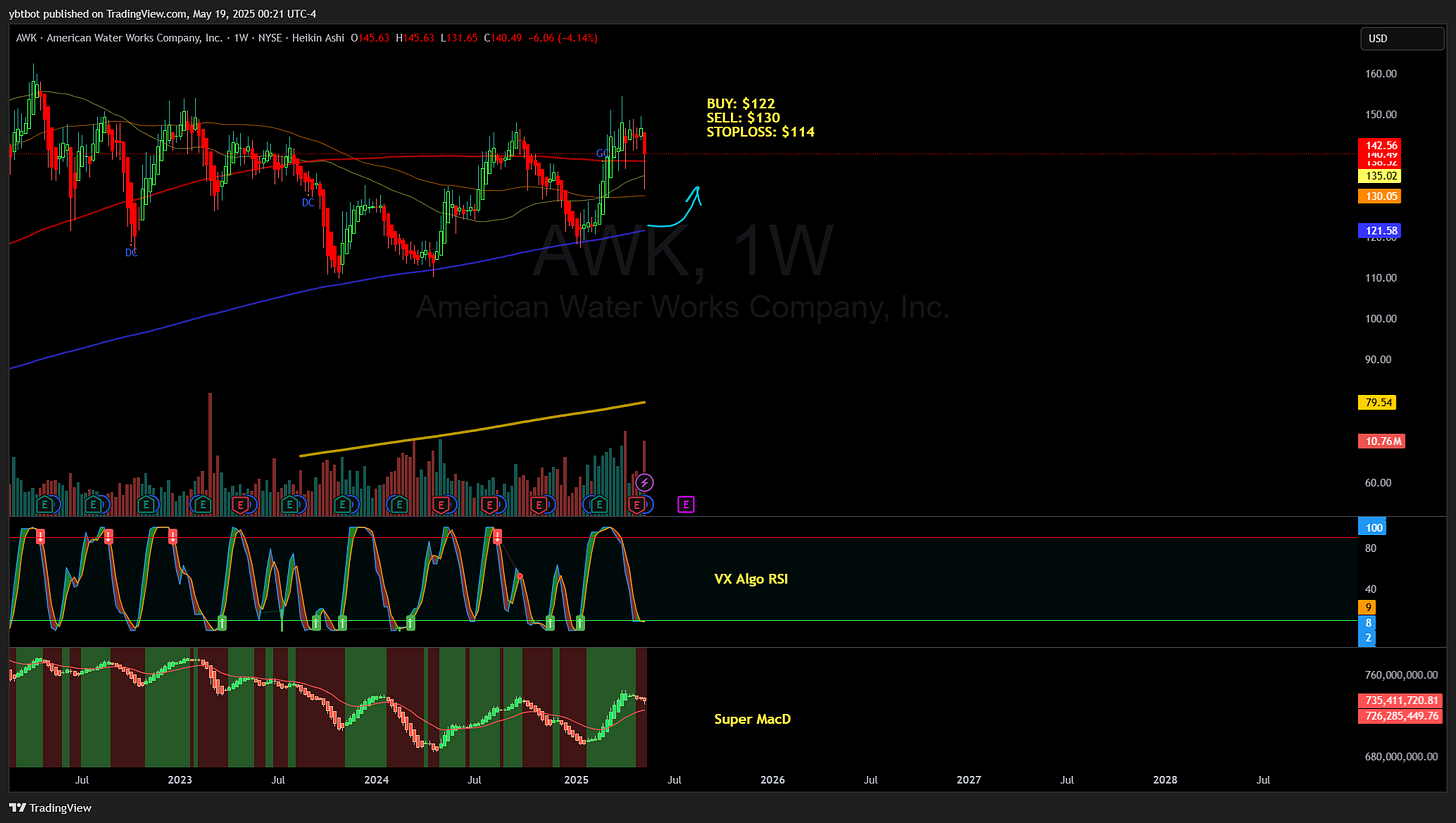Image resolution: width=1456 pixels, height=823 pixels.
Task: Click the earliest green buy arrow on VX Algo RSI
Action: tap(222, 622)
